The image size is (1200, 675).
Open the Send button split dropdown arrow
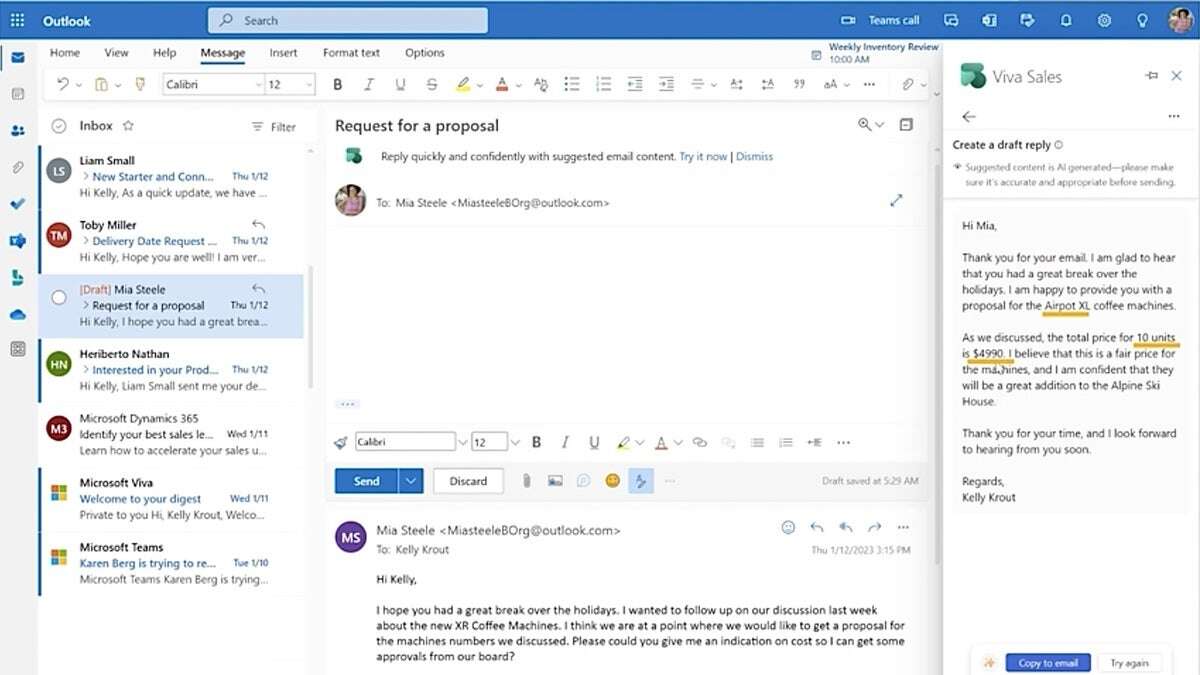tap(408, 480)
